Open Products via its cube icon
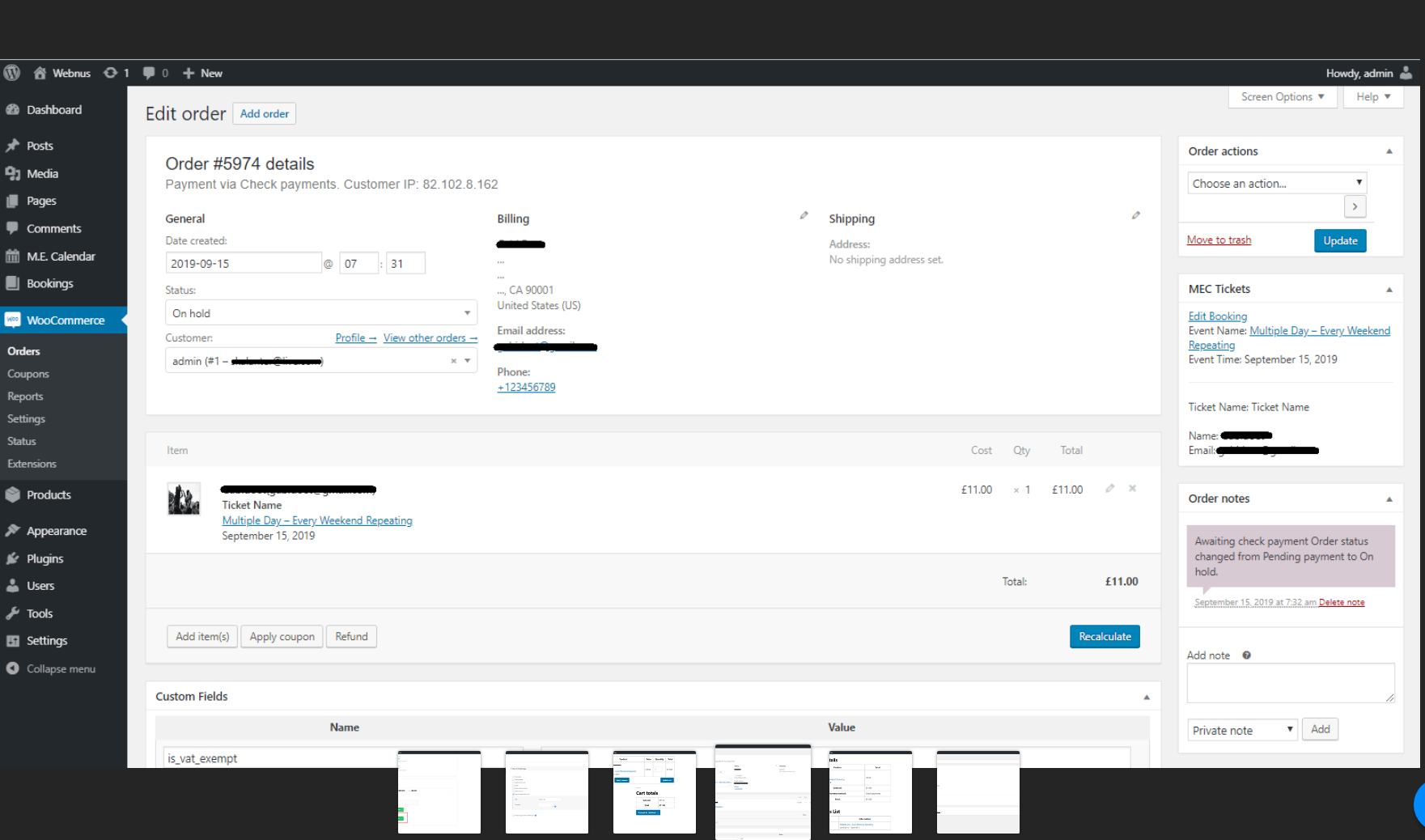The height and width of the screenshot is (840, 1425). pos(13,494)
